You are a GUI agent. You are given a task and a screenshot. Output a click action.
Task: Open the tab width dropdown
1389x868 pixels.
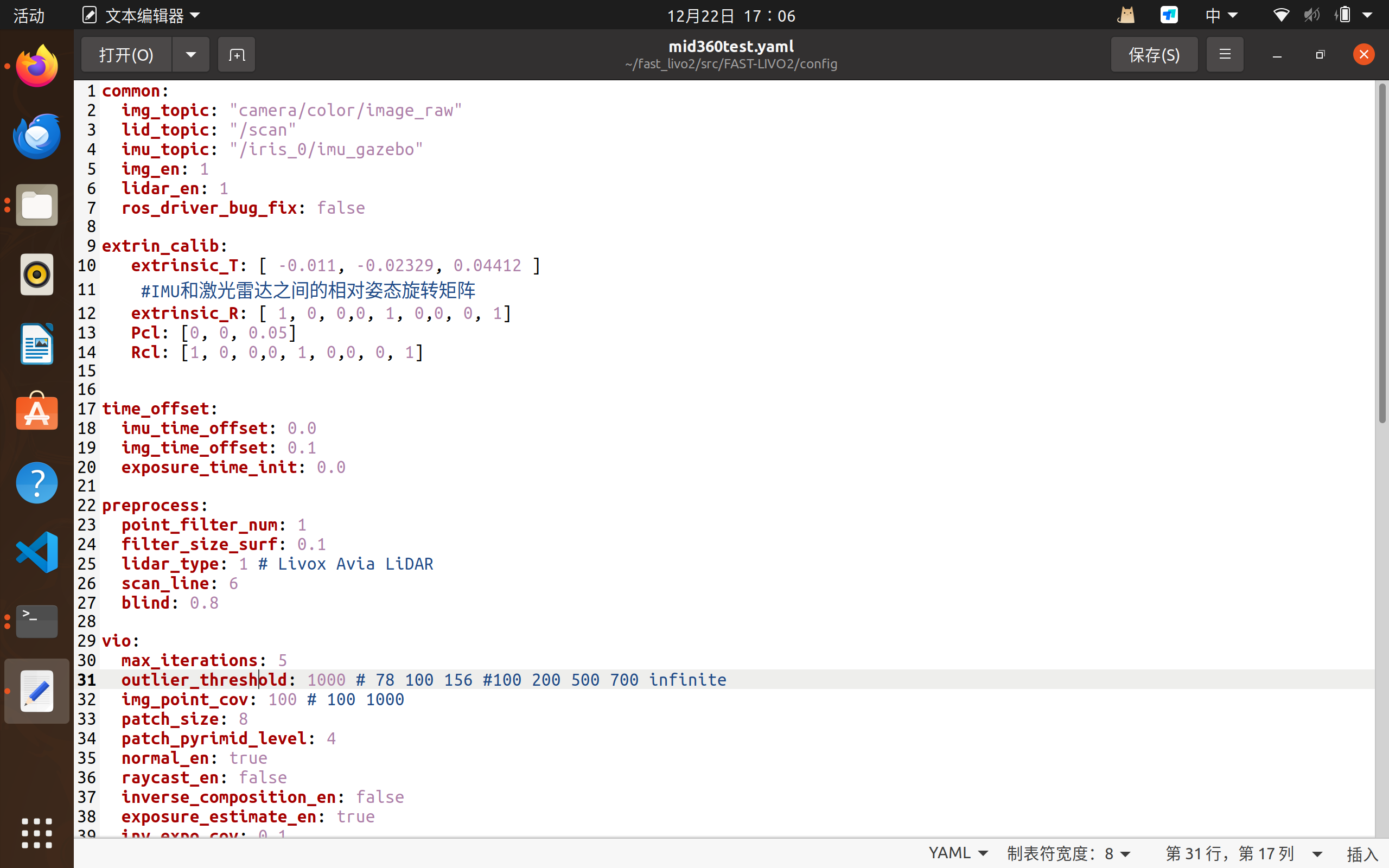(x=1068, y=853)
